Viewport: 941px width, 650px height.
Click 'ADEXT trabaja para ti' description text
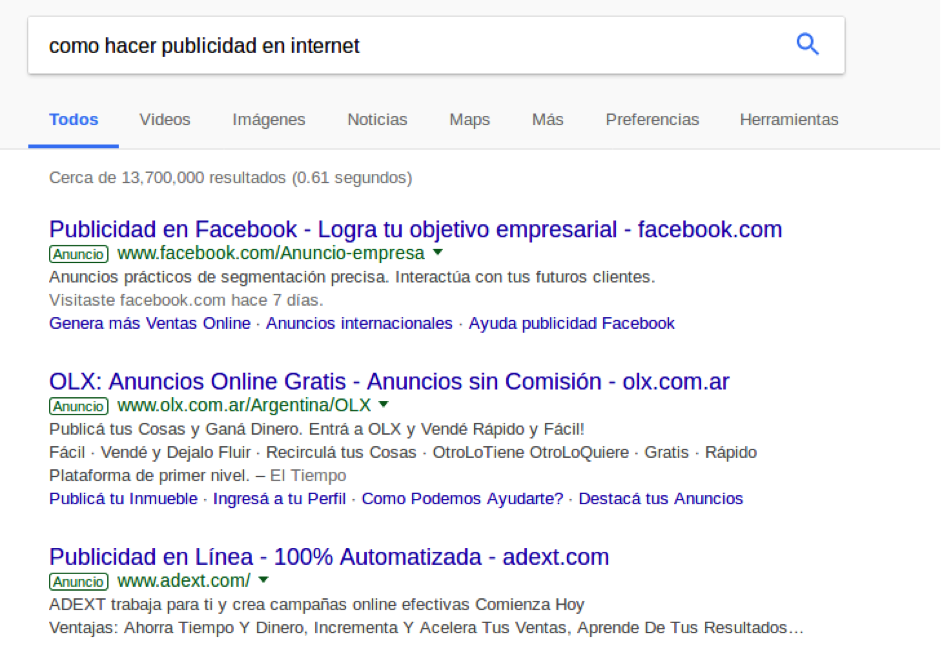pyautogui.click(x=317, y=604)
